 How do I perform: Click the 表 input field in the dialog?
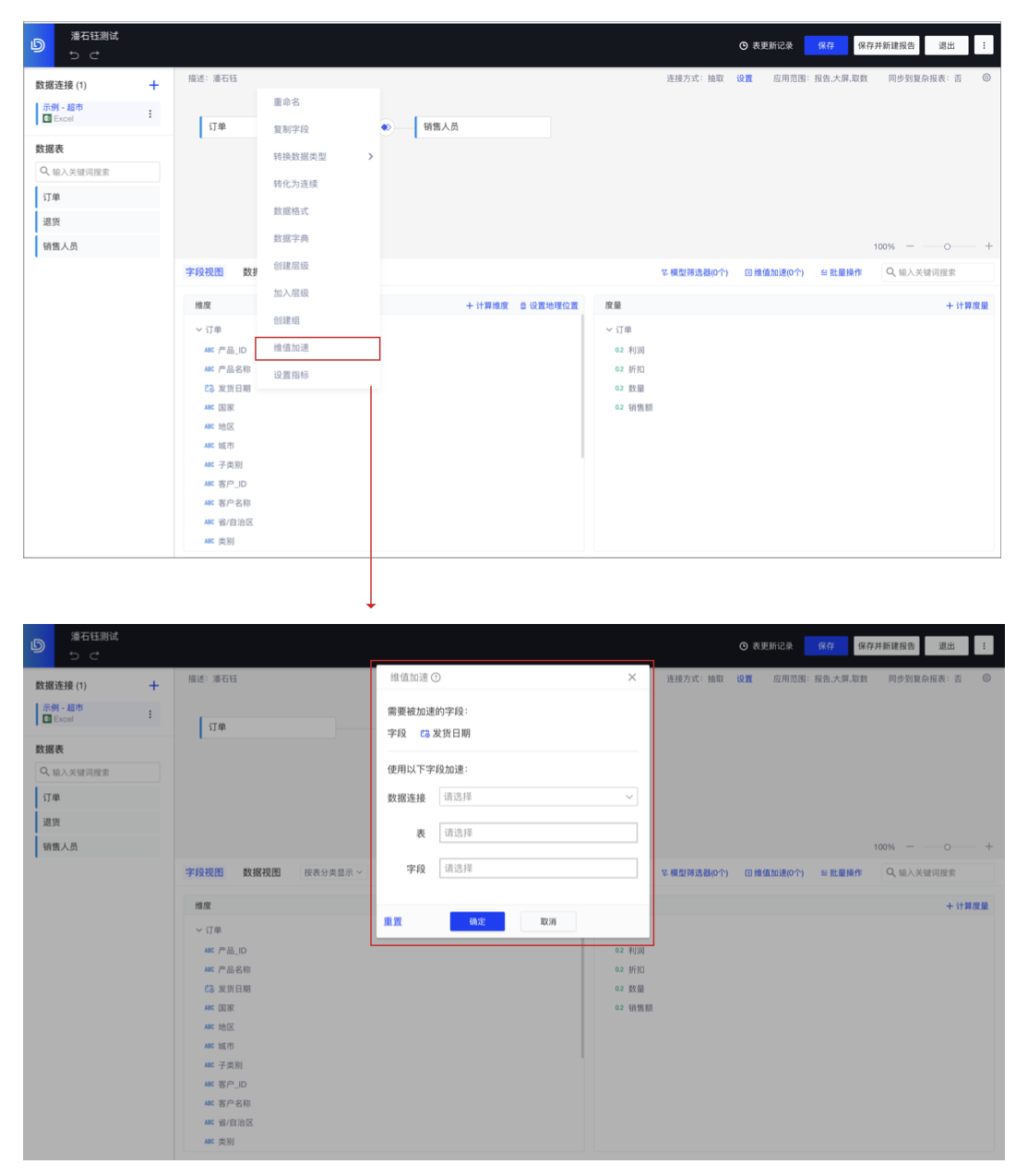tap(538, 833)
